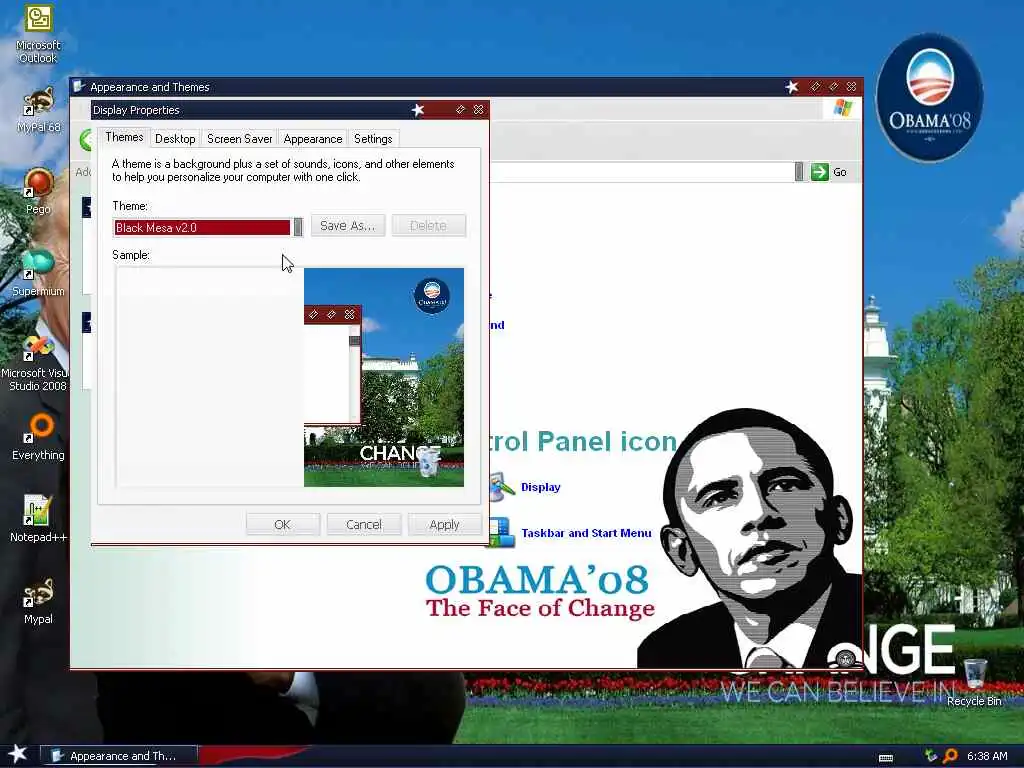Click the Appearance and Themes title bar icon
The image size is (1024, 768).
click(79, 86)
